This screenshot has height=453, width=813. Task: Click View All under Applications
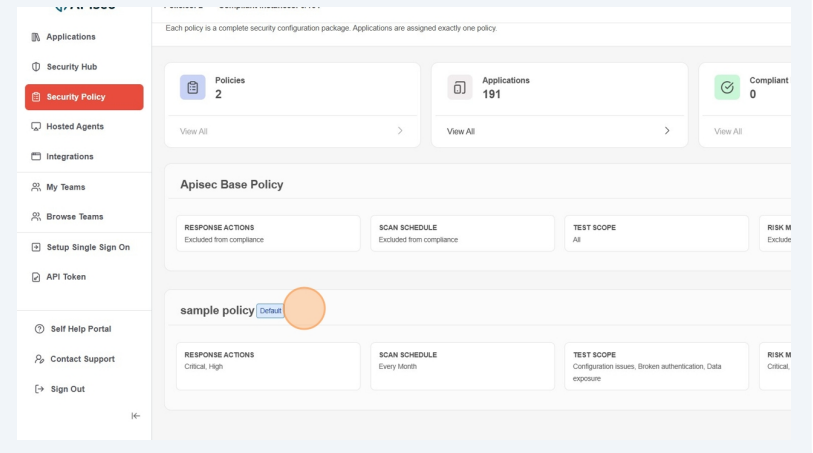(x=461, y=131)
